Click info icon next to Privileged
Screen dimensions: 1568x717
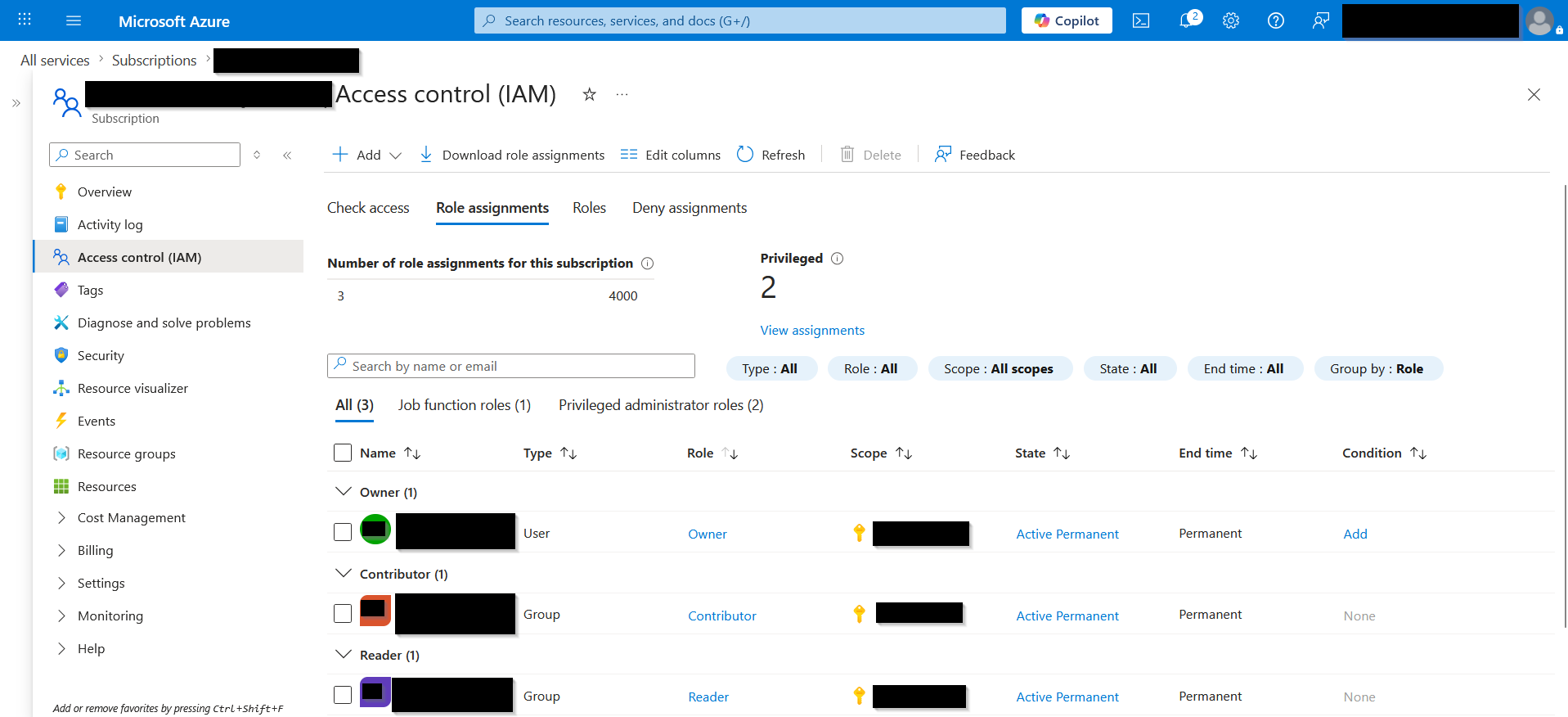(x=838, y=259)
